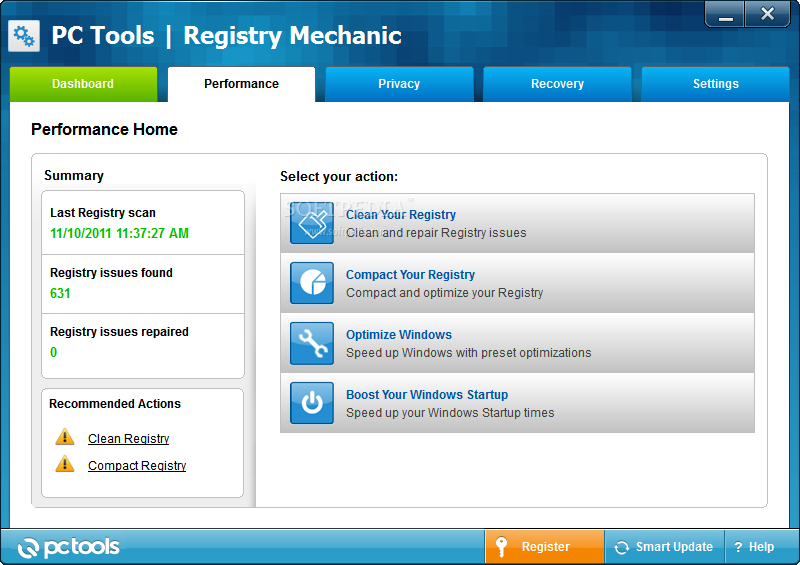Click the 'Registry issues repaired' label
800x565 pixels.
tap(119, 332)
